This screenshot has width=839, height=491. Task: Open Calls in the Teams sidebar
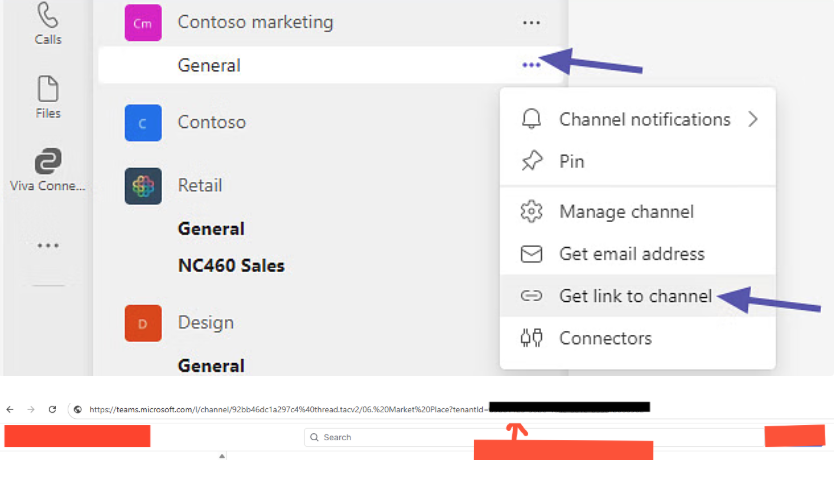[x=48, y=24]
